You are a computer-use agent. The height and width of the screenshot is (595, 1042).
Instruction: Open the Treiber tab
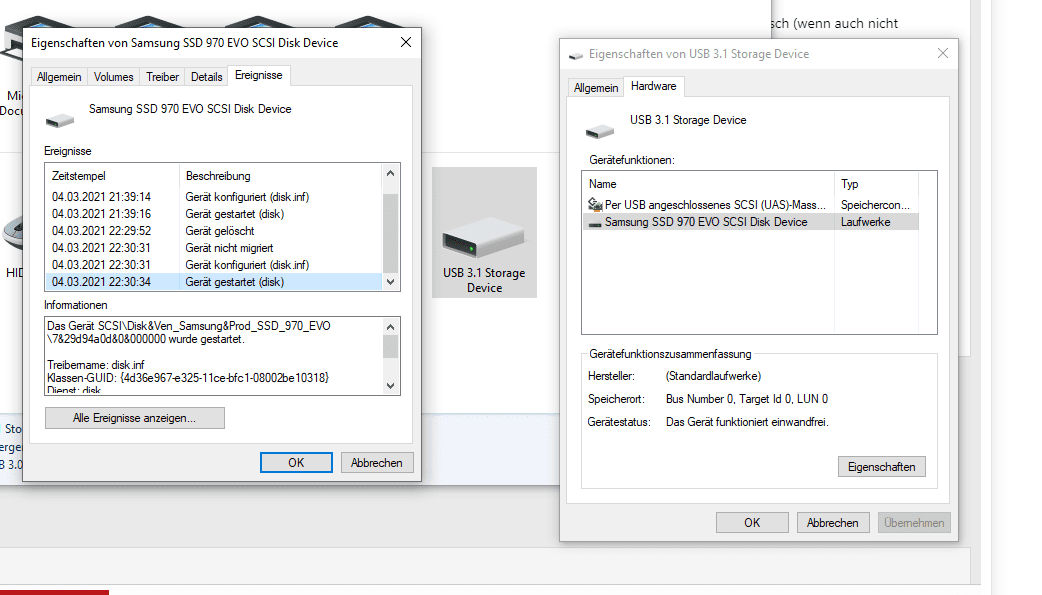click(162, 77)
